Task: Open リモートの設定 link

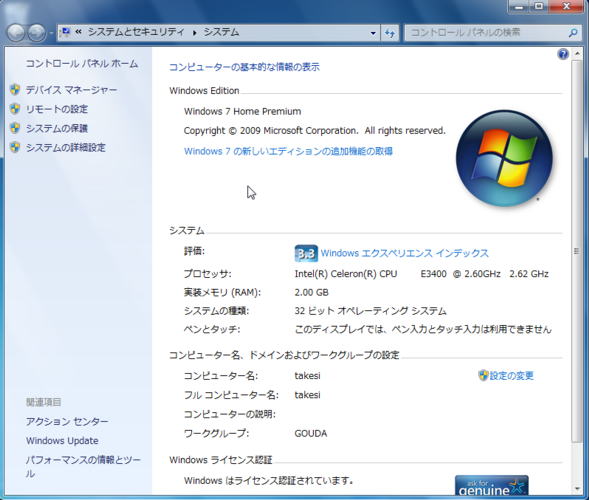Action: point(57,109)
